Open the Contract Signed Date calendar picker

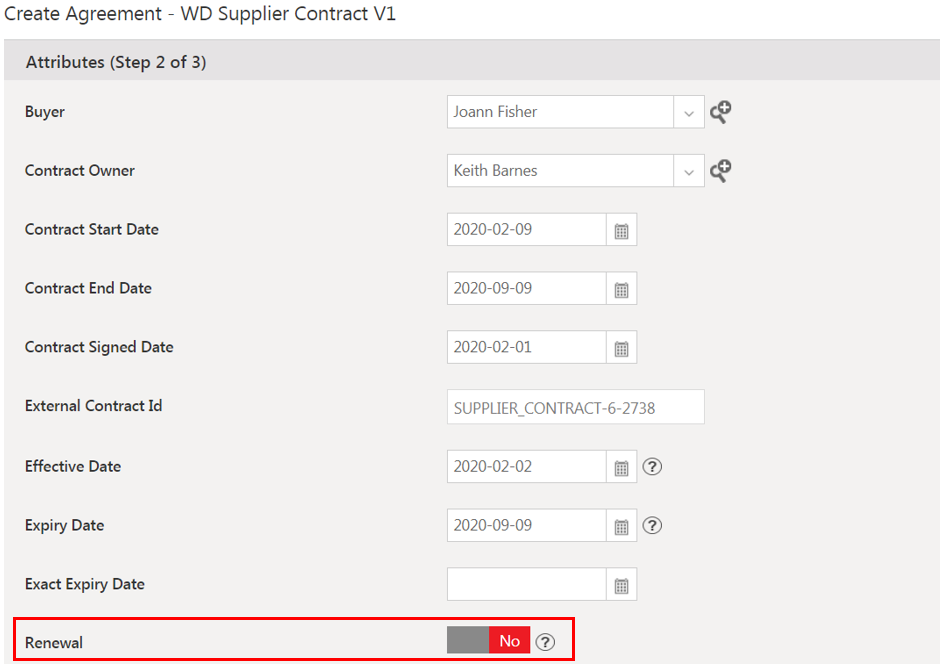coord(621,348)
